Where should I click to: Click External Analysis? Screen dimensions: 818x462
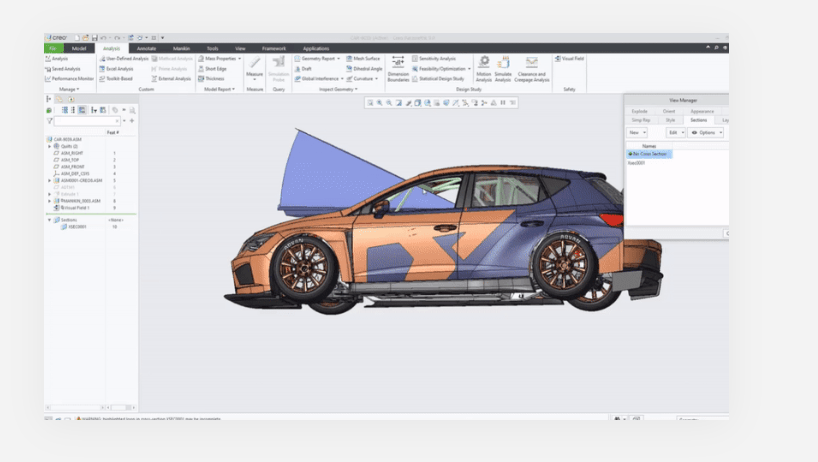point(171,79)
